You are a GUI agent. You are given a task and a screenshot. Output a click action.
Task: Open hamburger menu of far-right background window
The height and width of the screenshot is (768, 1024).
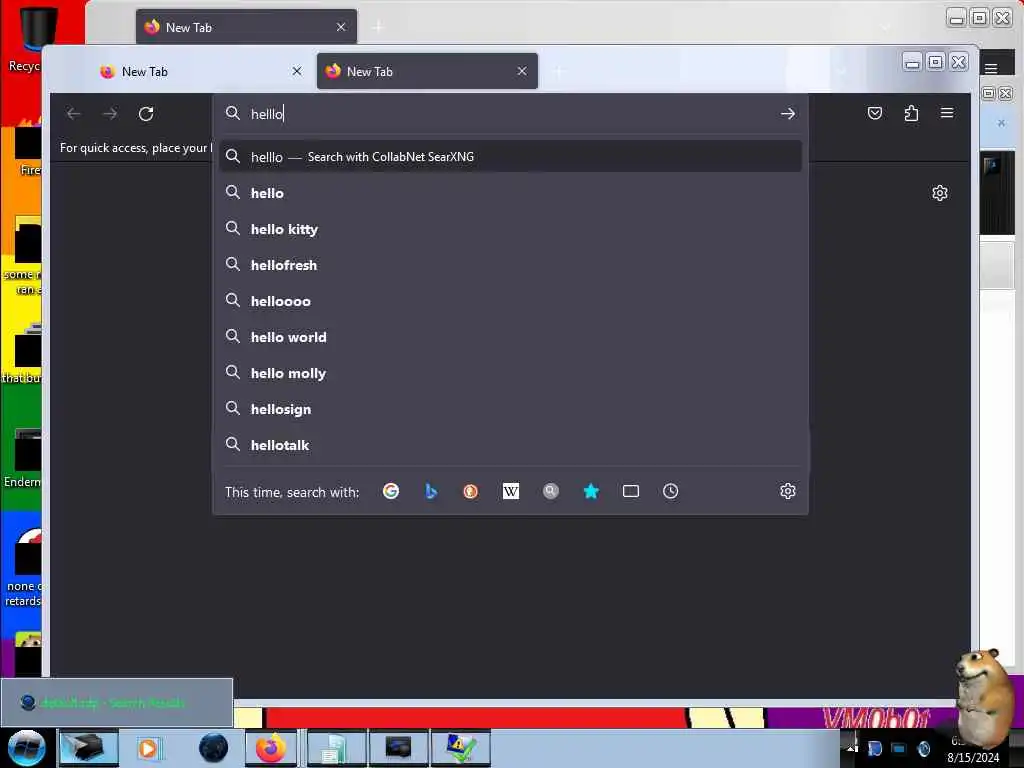click(x=991, y=69)
